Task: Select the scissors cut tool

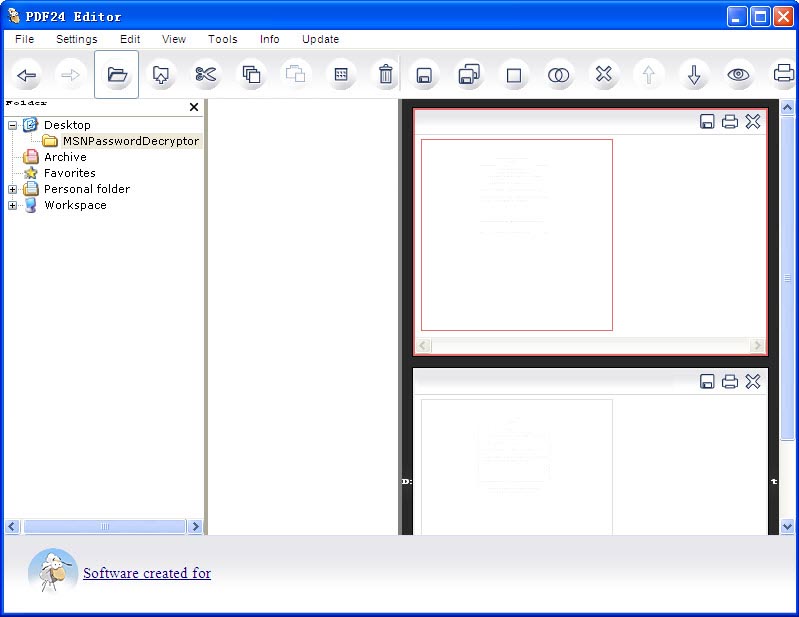Action: [205, 75]
